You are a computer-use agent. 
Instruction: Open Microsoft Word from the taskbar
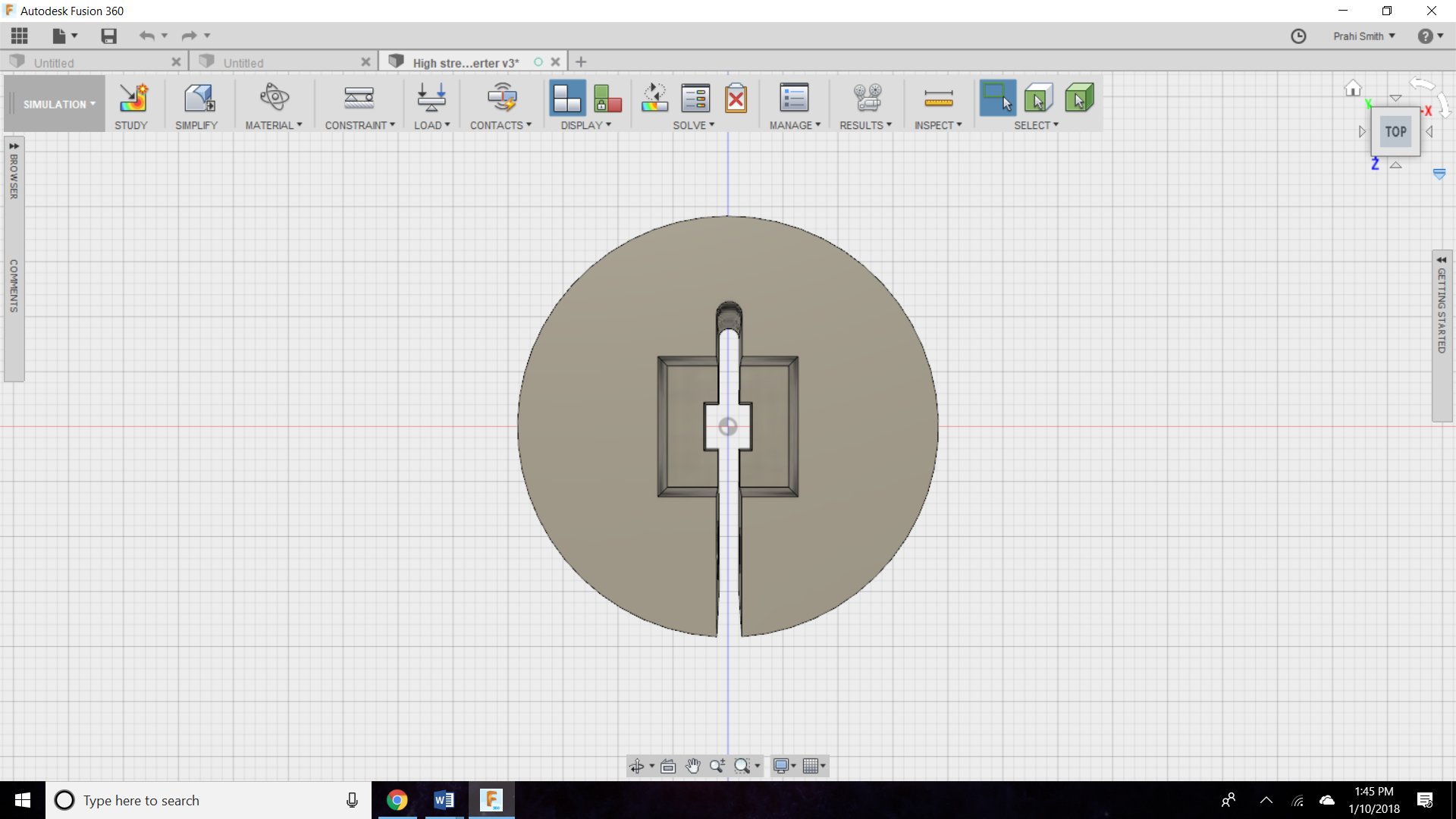tap(444, 800)
